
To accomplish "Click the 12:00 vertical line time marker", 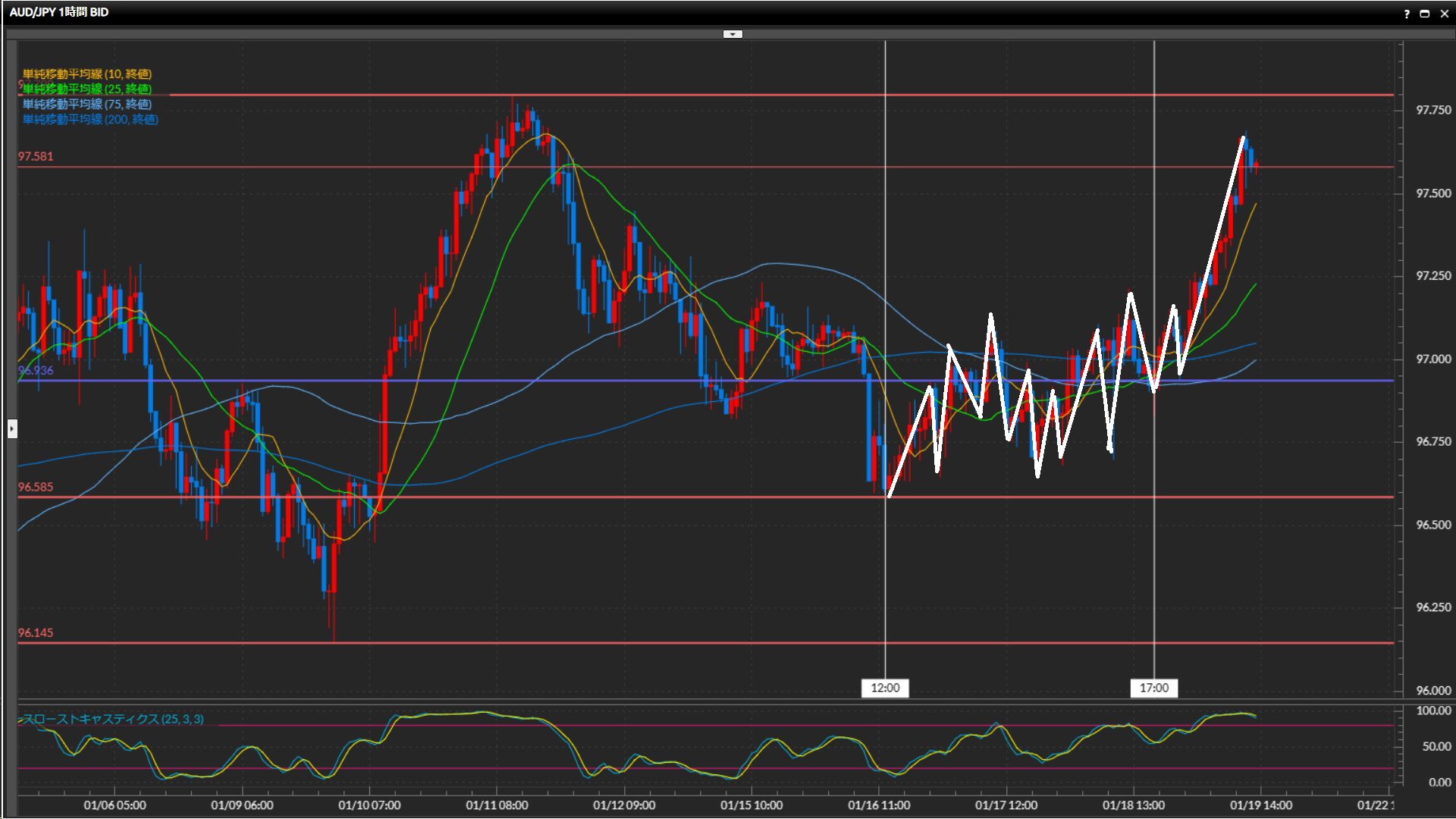I will tap(885, 688).
